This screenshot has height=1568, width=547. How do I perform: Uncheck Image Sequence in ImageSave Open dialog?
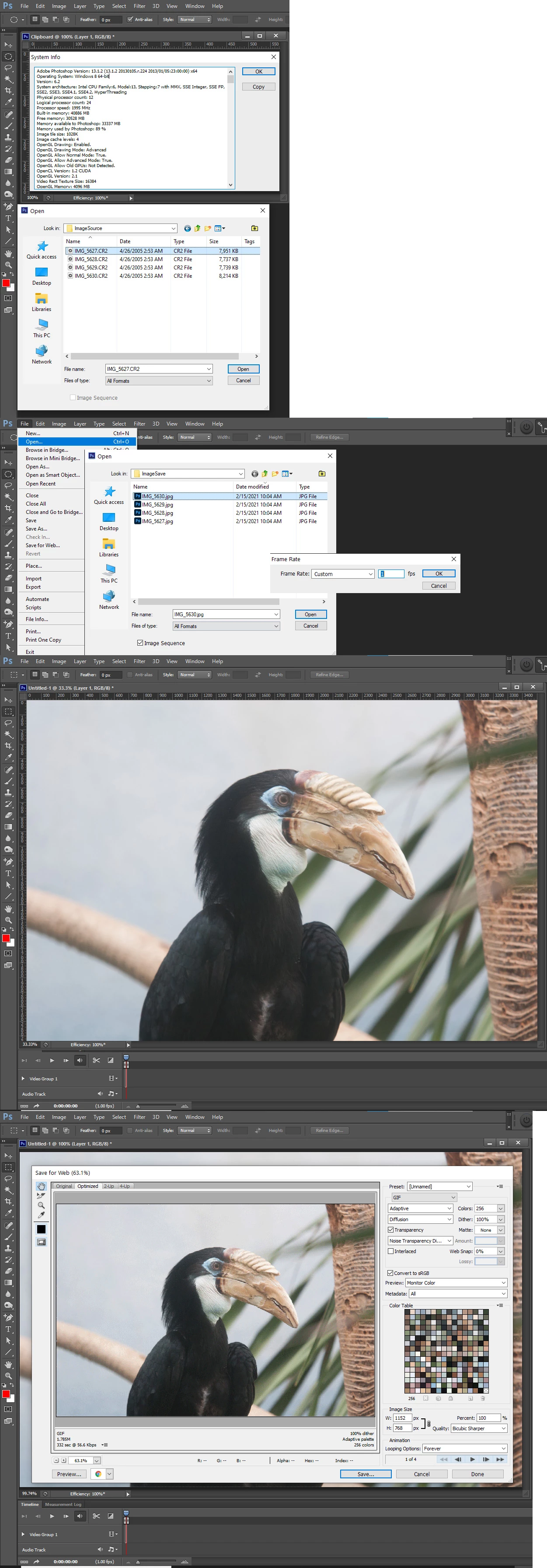[140, 643]
